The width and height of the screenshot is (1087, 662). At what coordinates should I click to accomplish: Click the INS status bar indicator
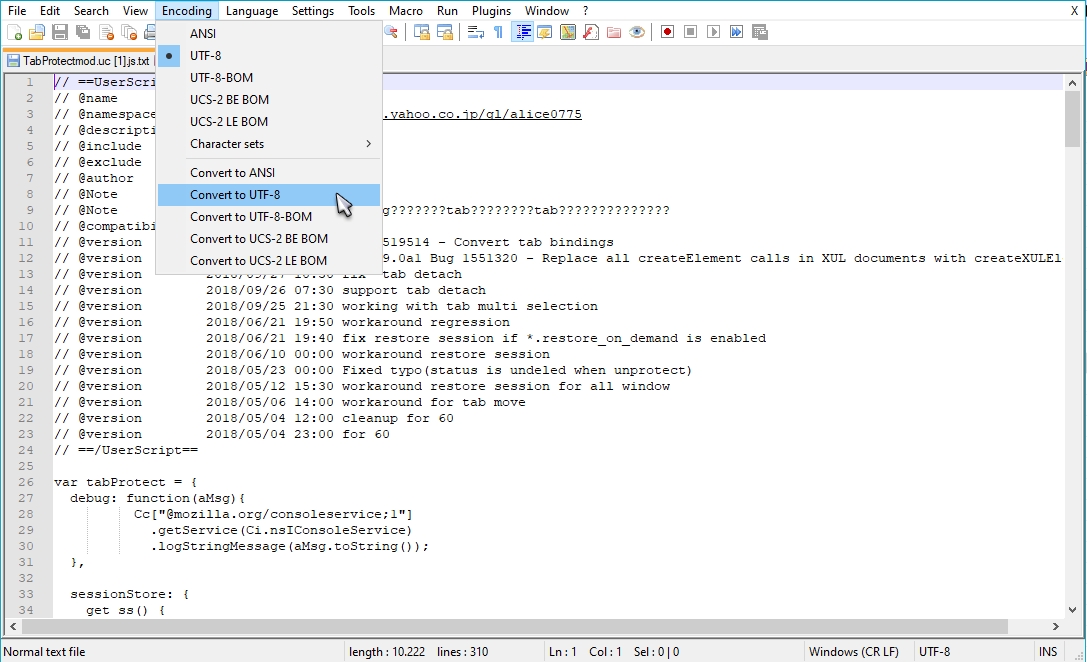1047,652
